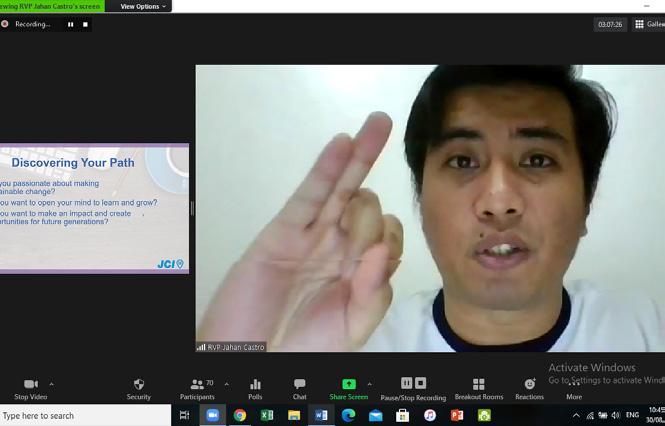The image size is (665, 426).
Task: Click the ENG language indicator
Action: (x=632, y=415)
